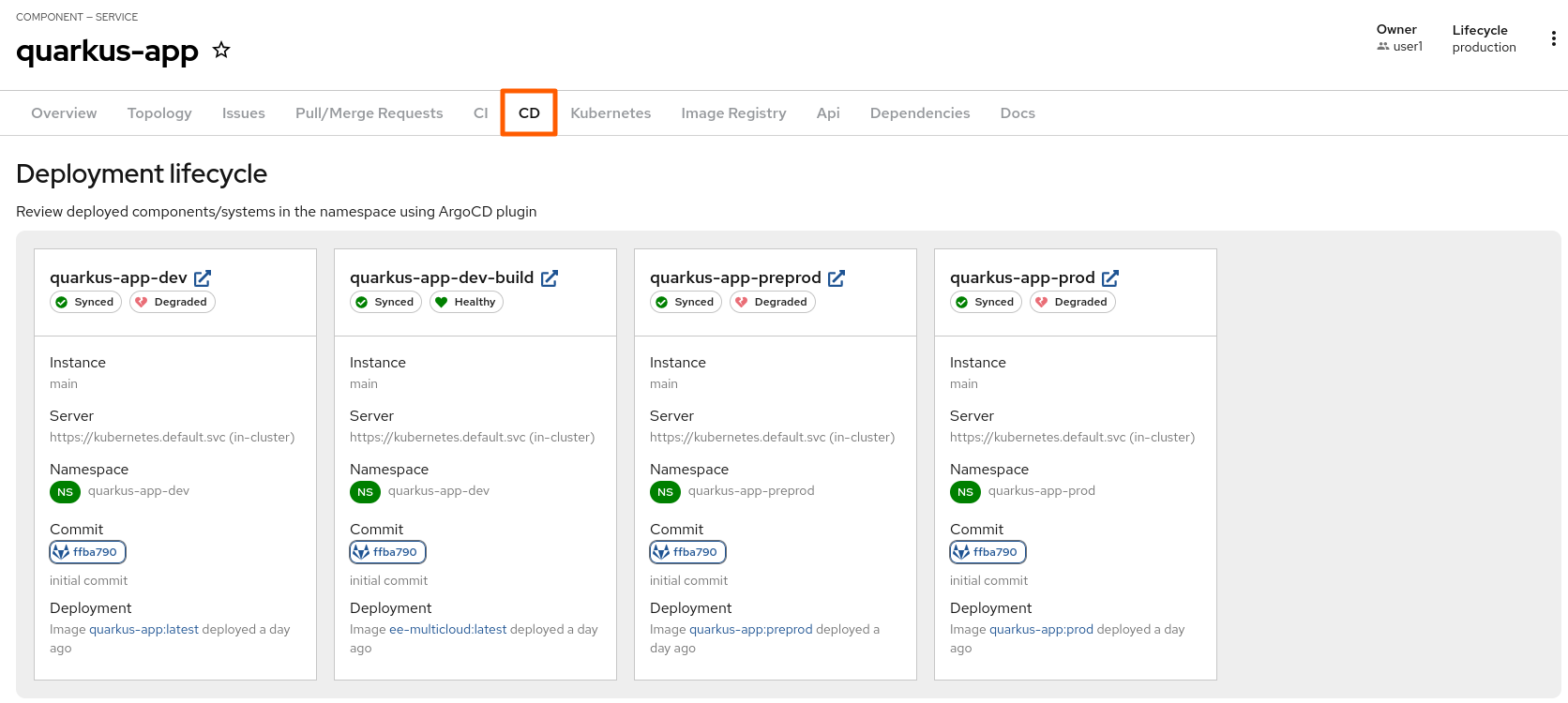This screenshot has height=703, width=1568.
Task: Open the ee-multicloud:latest image link
Action: click(x=447, y=630)
